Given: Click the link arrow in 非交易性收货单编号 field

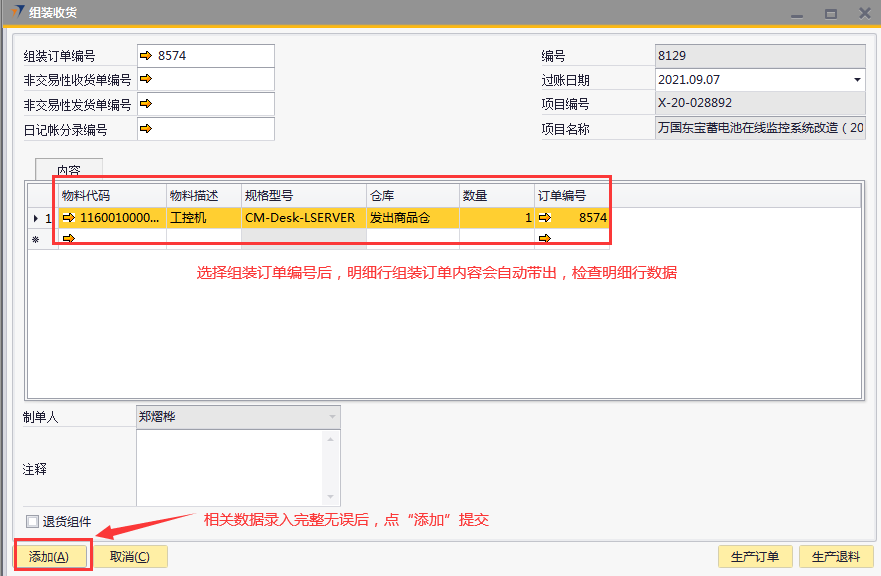Looking at the screenshot, I should tap(146, 79).
